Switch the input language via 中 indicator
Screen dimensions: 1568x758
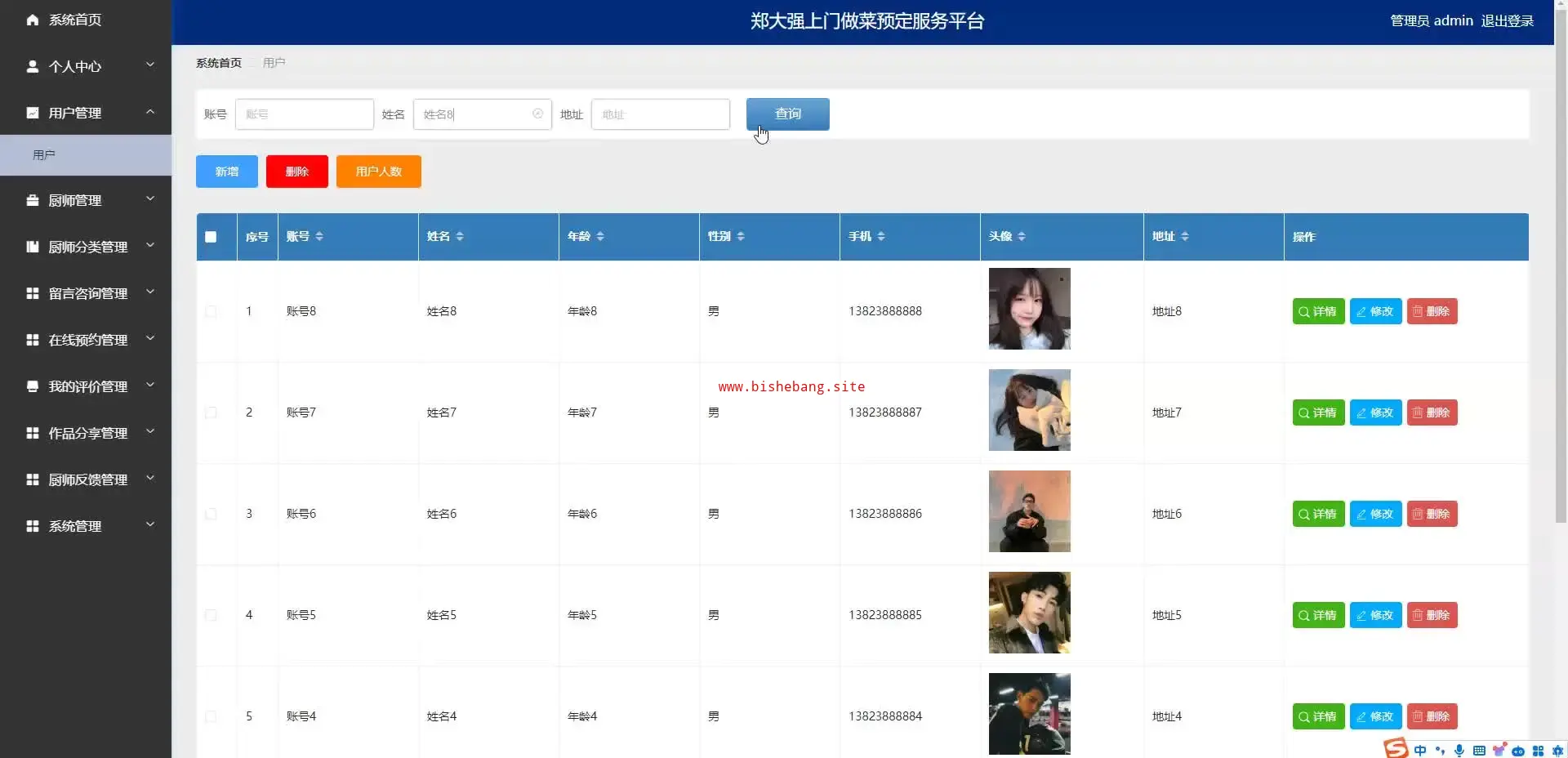[x=1420, y=751]
